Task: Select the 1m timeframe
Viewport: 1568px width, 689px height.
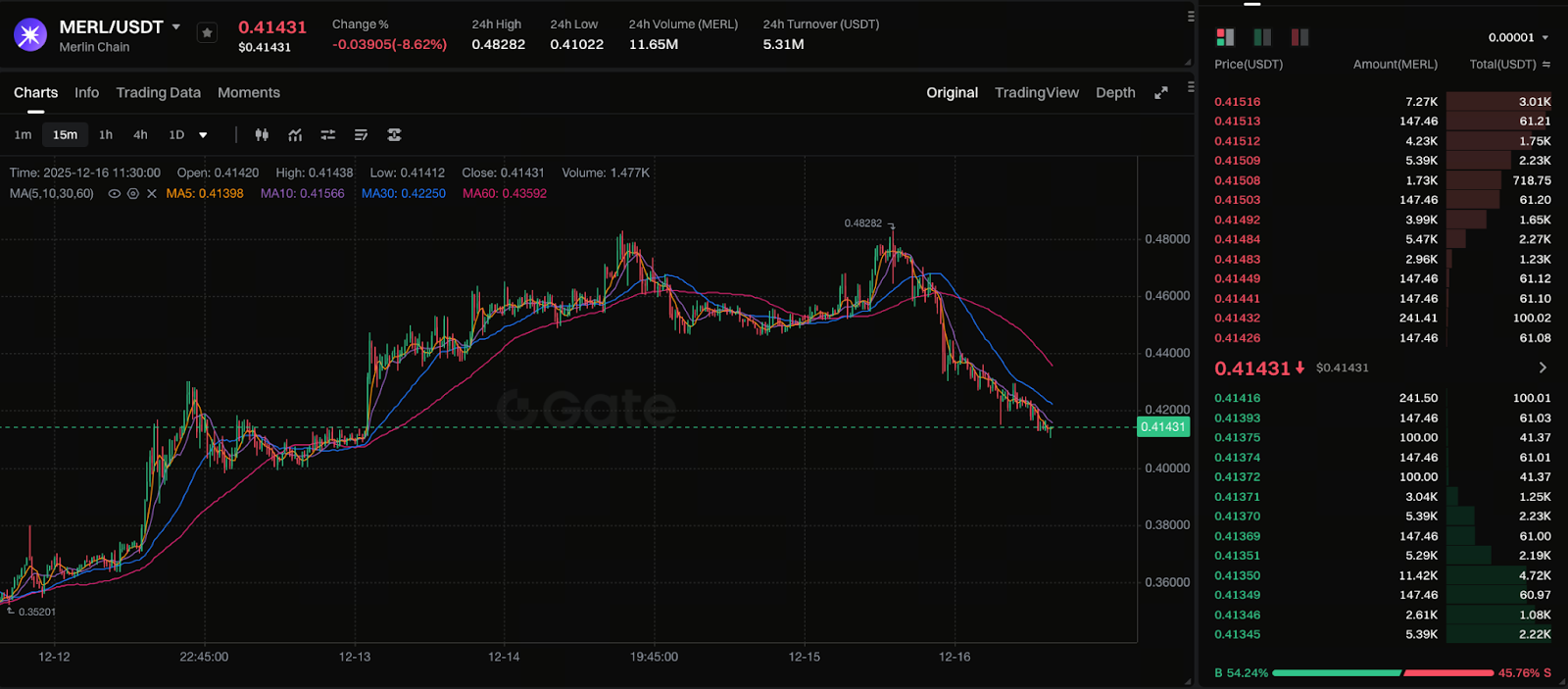Action: 23,135
